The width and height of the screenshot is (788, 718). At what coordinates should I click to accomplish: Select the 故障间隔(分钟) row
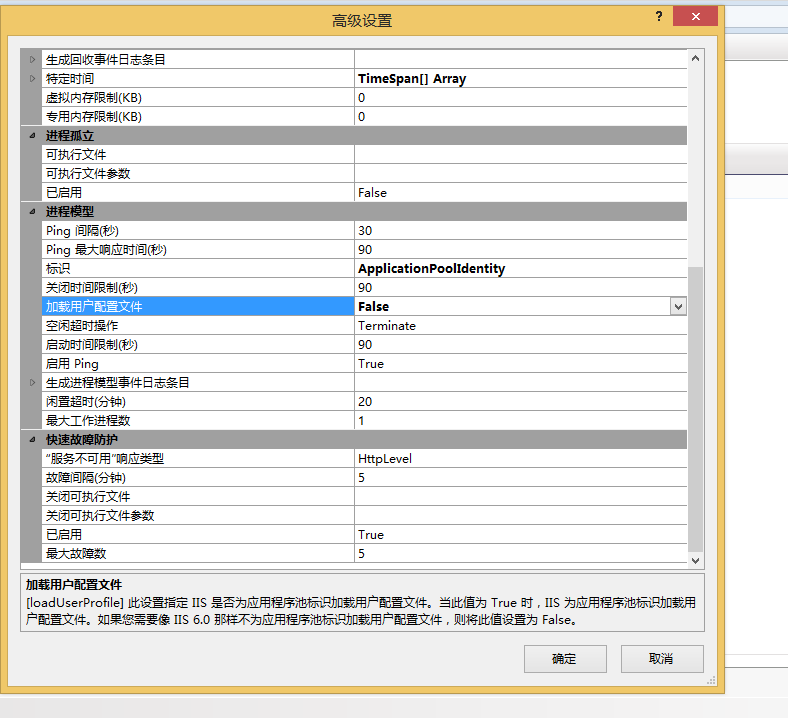point(364,478)
